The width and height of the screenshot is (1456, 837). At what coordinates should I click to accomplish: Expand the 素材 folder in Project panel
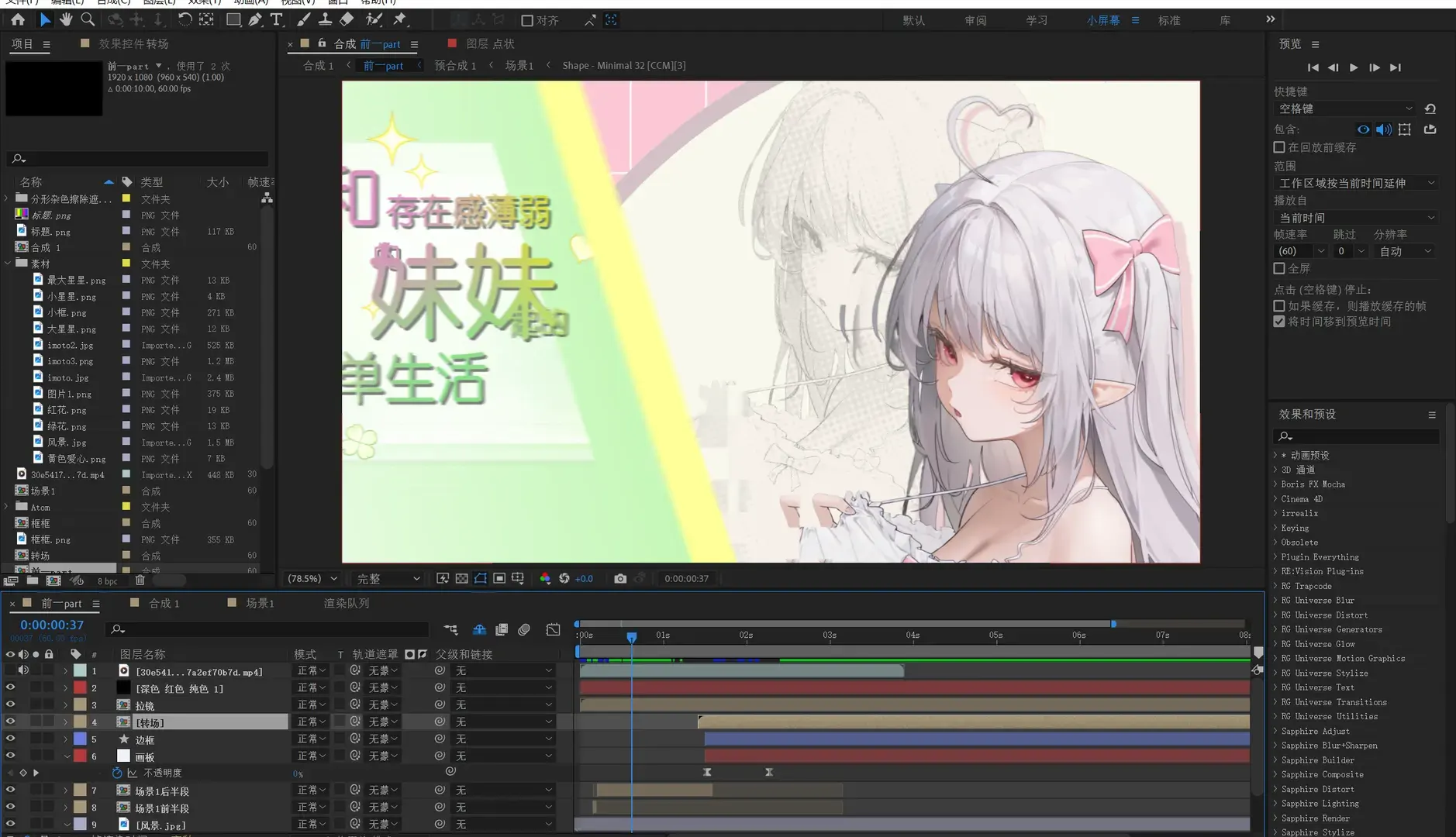(x=7, y=263)
